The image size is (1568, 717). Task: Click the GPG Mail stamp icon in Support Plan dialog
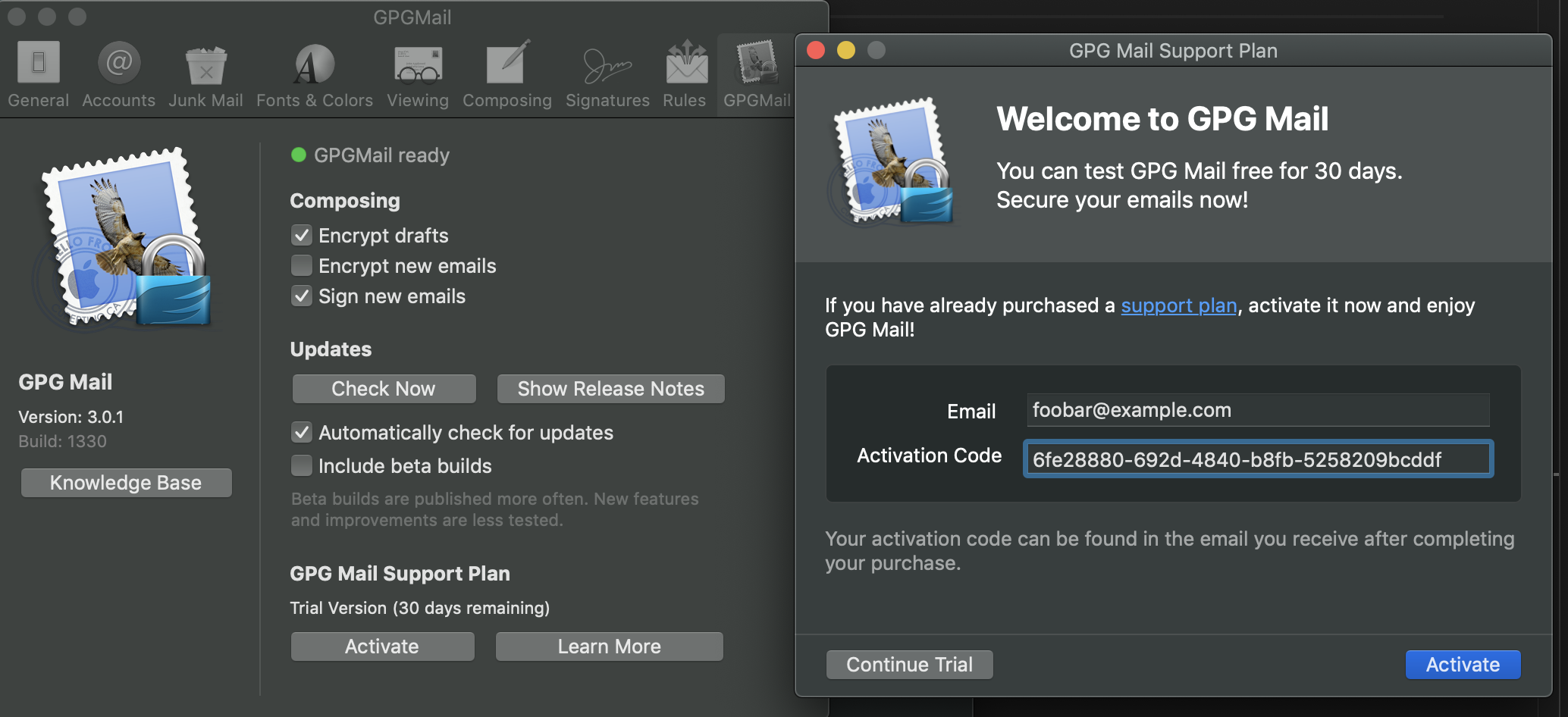(892, 161)
